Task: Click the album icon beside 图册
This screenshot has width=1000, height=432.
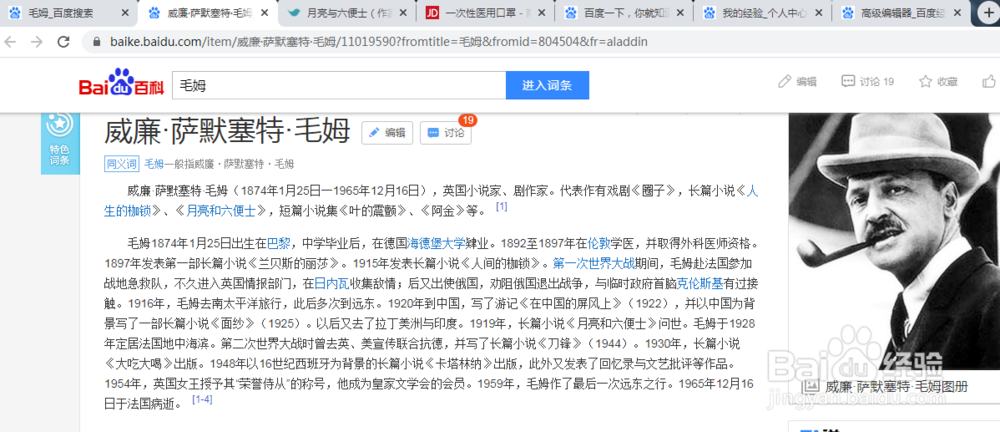Action: (812, 387)
